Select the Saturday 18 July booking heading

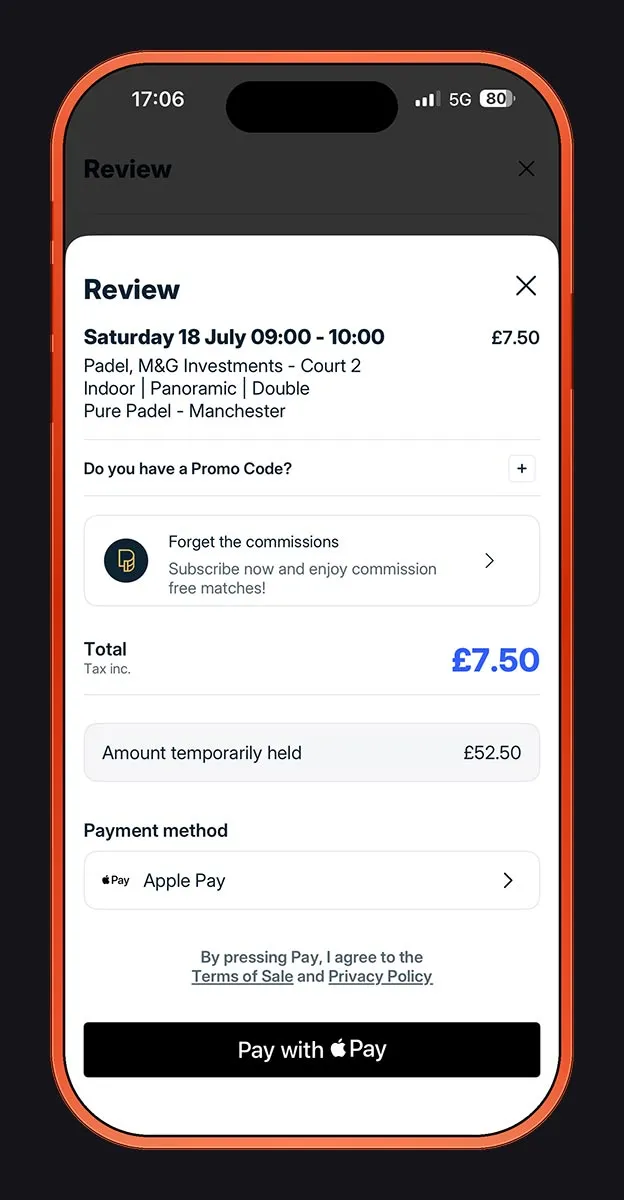click(234, 337)
